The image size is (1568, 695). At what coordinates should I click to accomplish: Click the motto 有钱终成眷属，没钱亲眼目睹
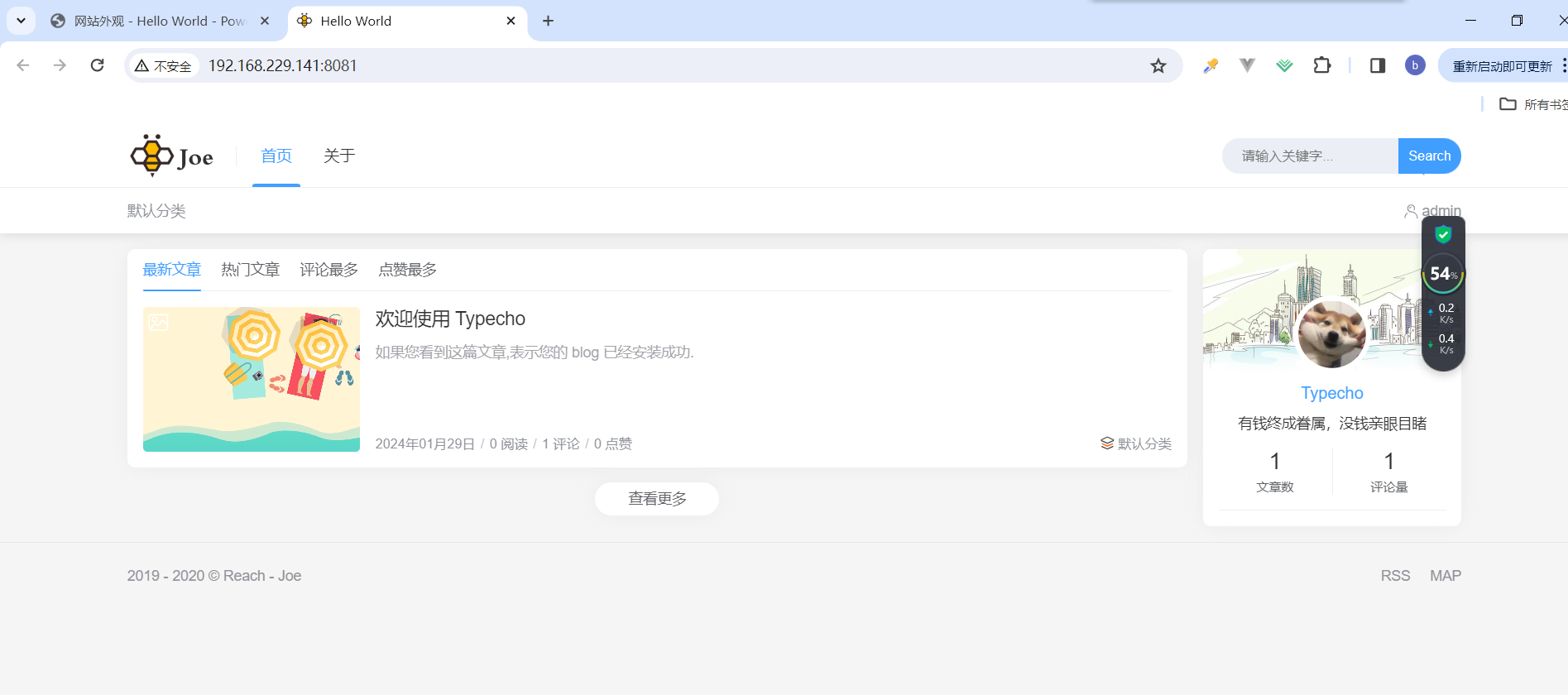(x=1331, y=424)
